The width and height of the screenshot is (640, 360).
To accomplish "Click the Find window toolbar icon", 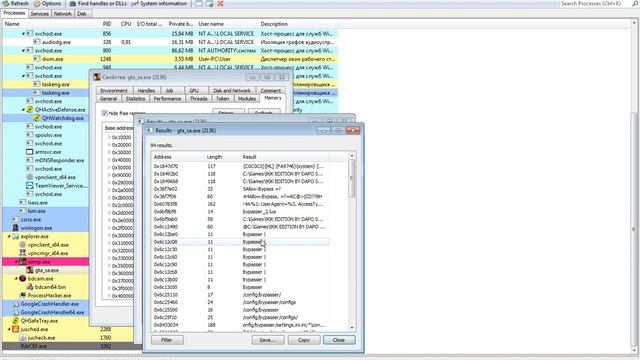I will (x=198, y=4).
